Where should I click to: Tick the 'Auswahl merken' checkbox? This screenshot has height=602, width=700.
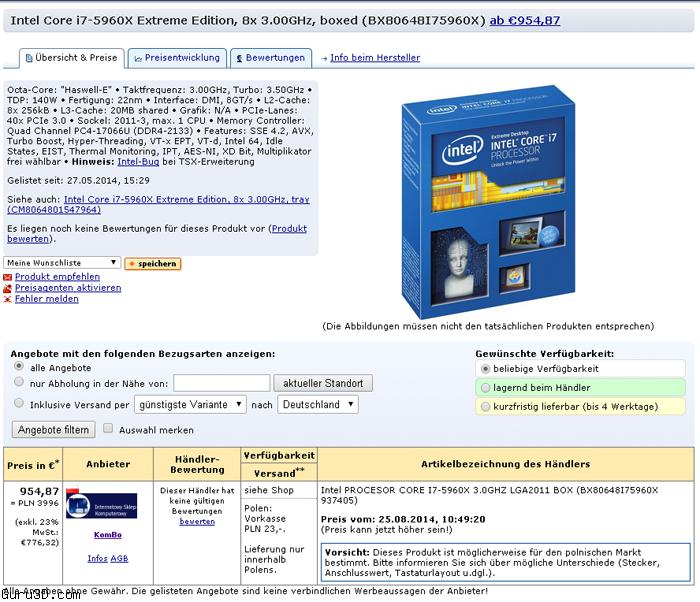pos(108,428)
